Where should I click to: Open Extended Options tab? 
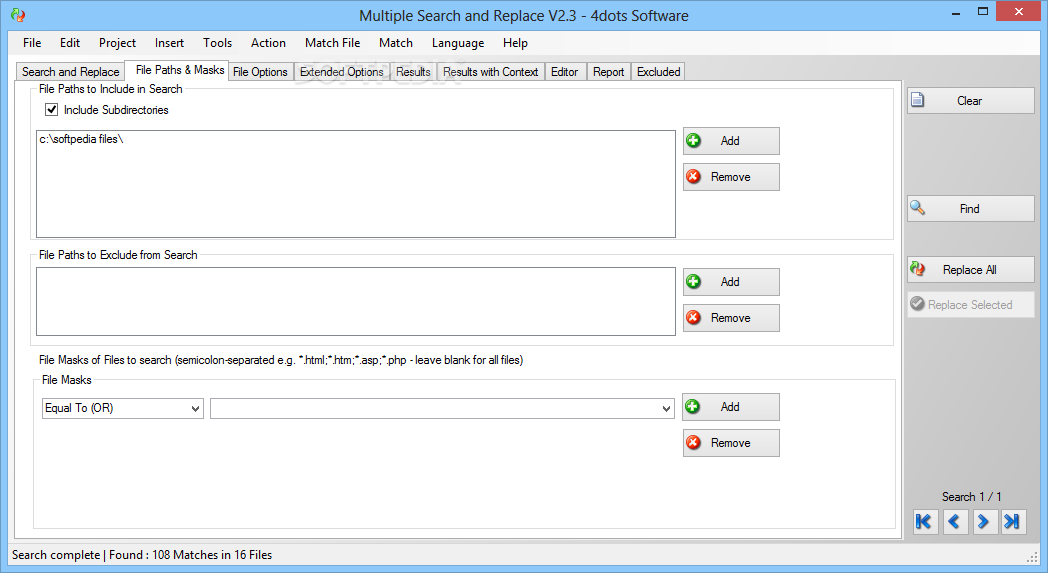[342, 72]
